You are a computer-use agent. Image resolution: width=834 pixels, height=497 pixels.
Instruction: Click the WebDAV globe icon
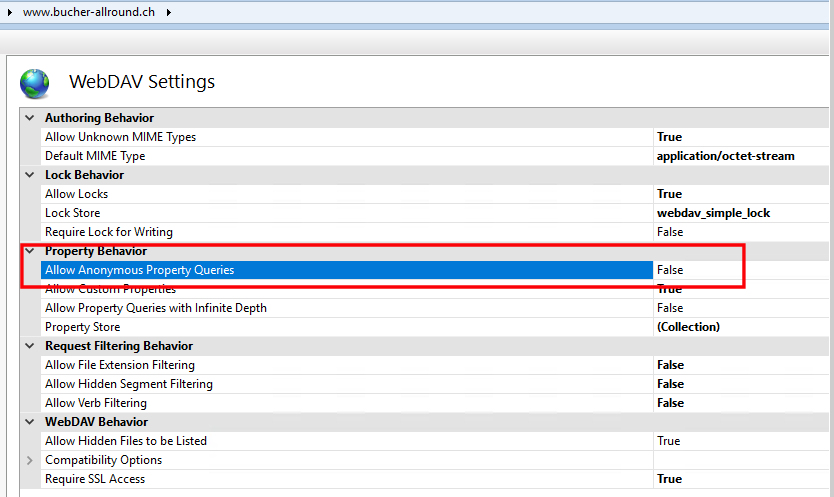(35, 84)
